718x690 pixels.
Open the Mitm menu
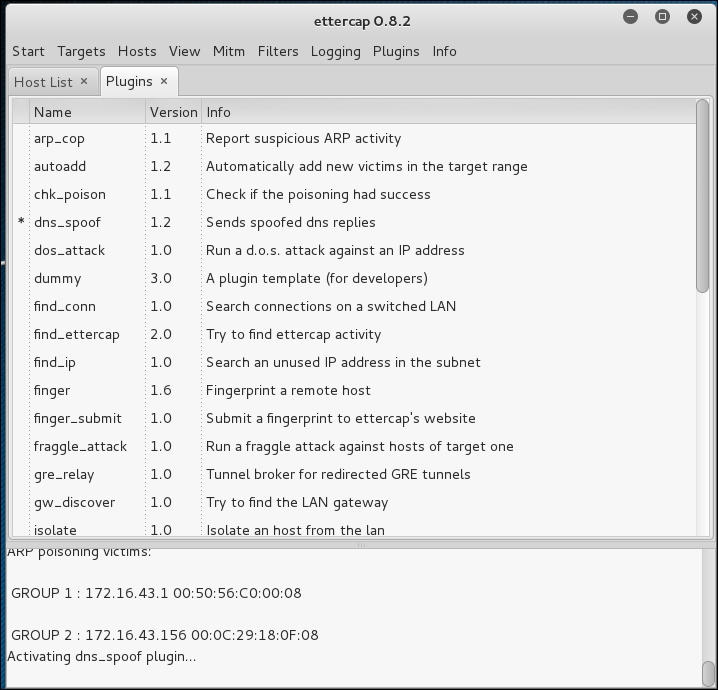(x=228, y=51)
